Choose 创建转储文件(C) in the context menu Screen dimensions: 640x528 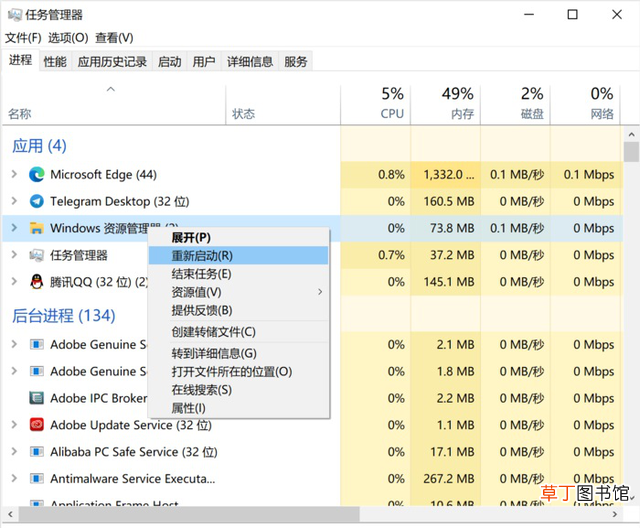238,332
